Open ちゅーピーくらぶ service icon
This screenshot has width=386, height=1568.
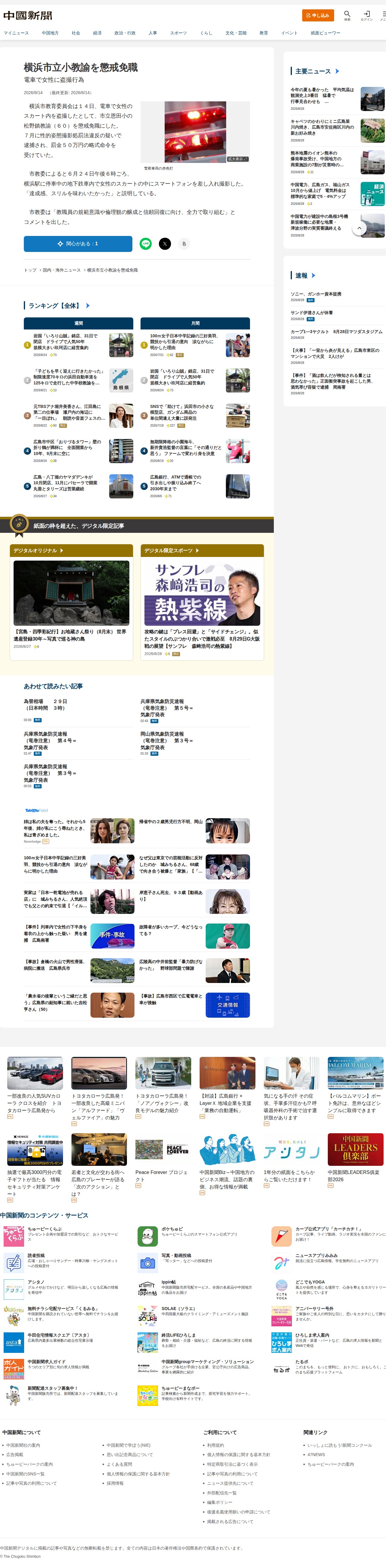coord(13,1236)
